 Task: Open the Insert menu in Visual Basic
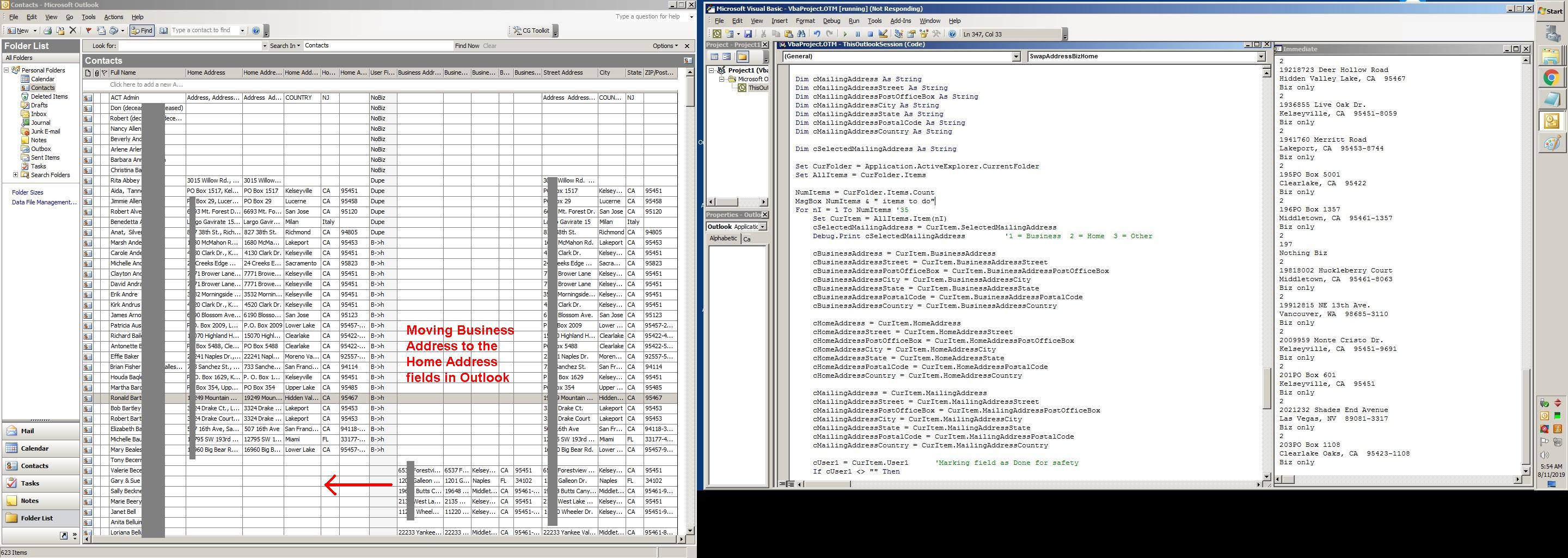tap(779, 21)
